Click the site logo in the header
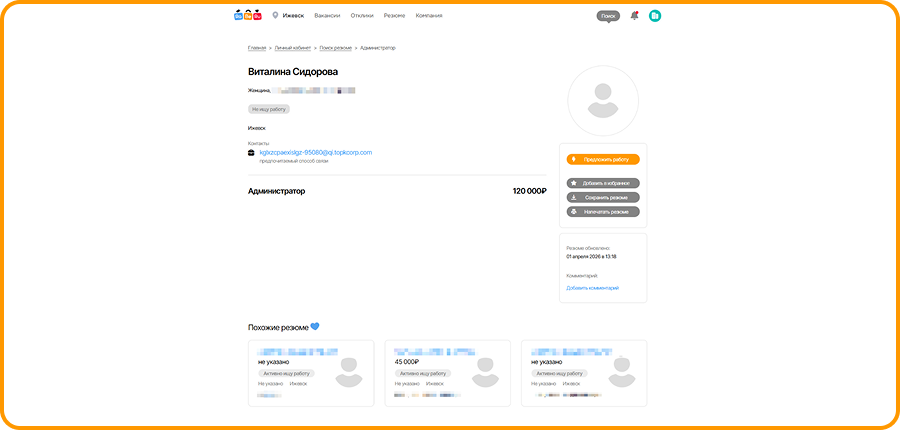 247,15
